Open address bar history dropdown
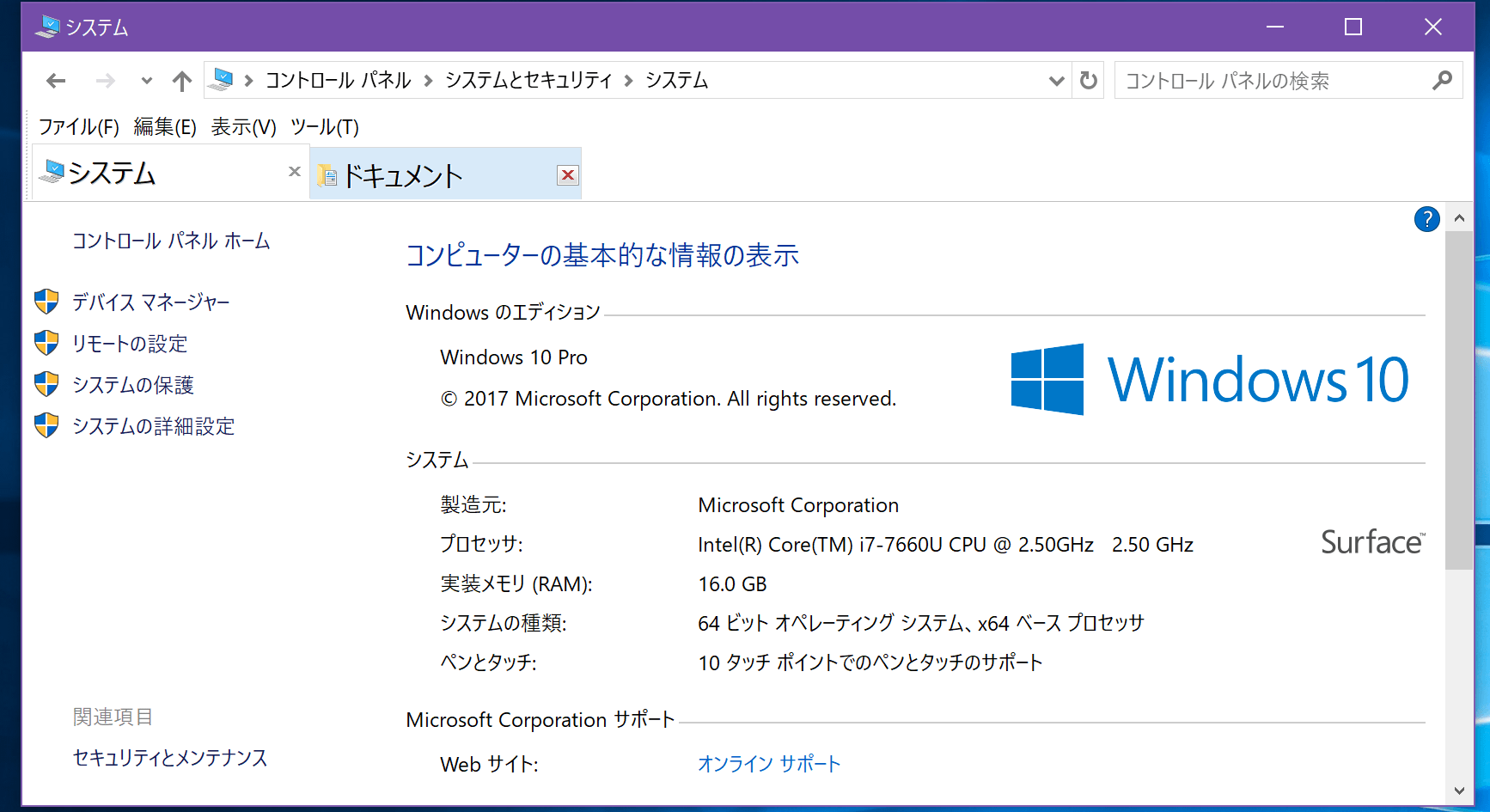This screenshot has height=812, width=1490. pos(1057,81)
